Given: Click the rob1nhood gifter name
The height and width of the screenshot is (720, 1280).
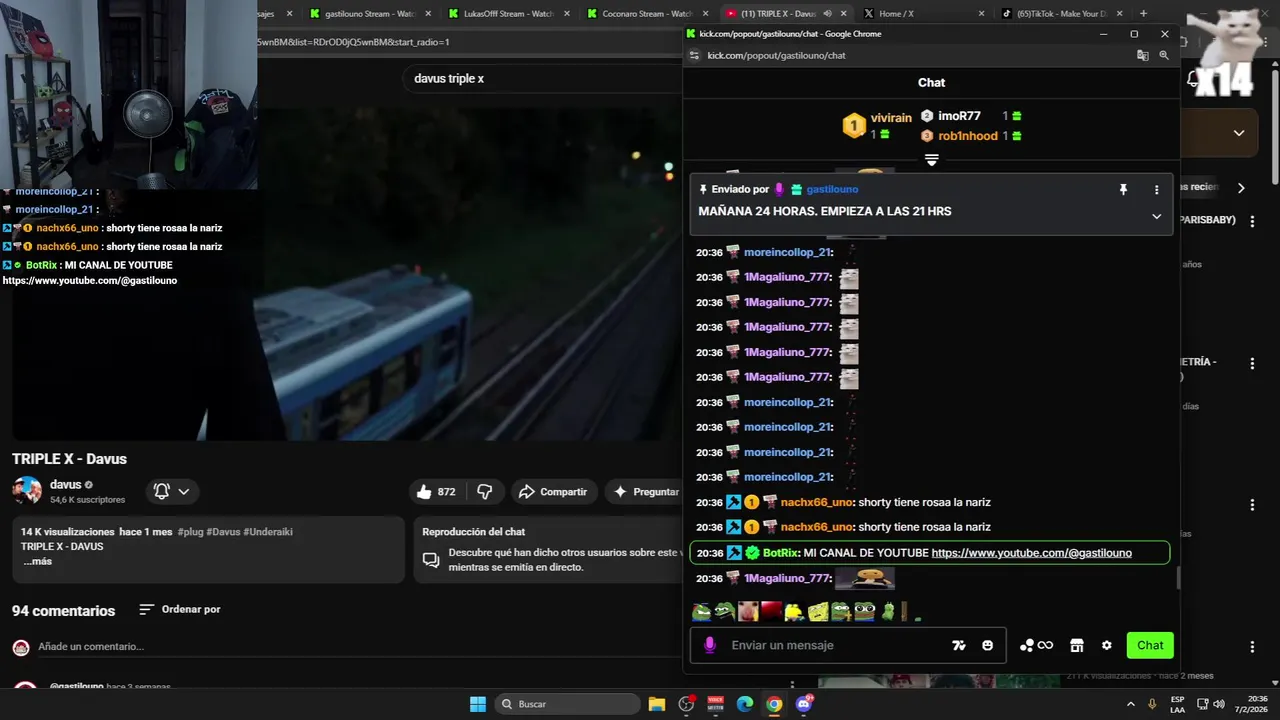Looking at the screenshot, I should [x=968, y=136].
